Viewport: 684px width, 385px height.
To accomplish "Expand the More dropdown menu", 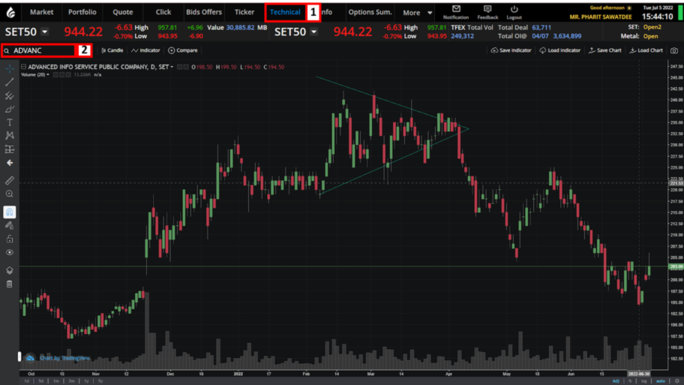I will 417,13.
